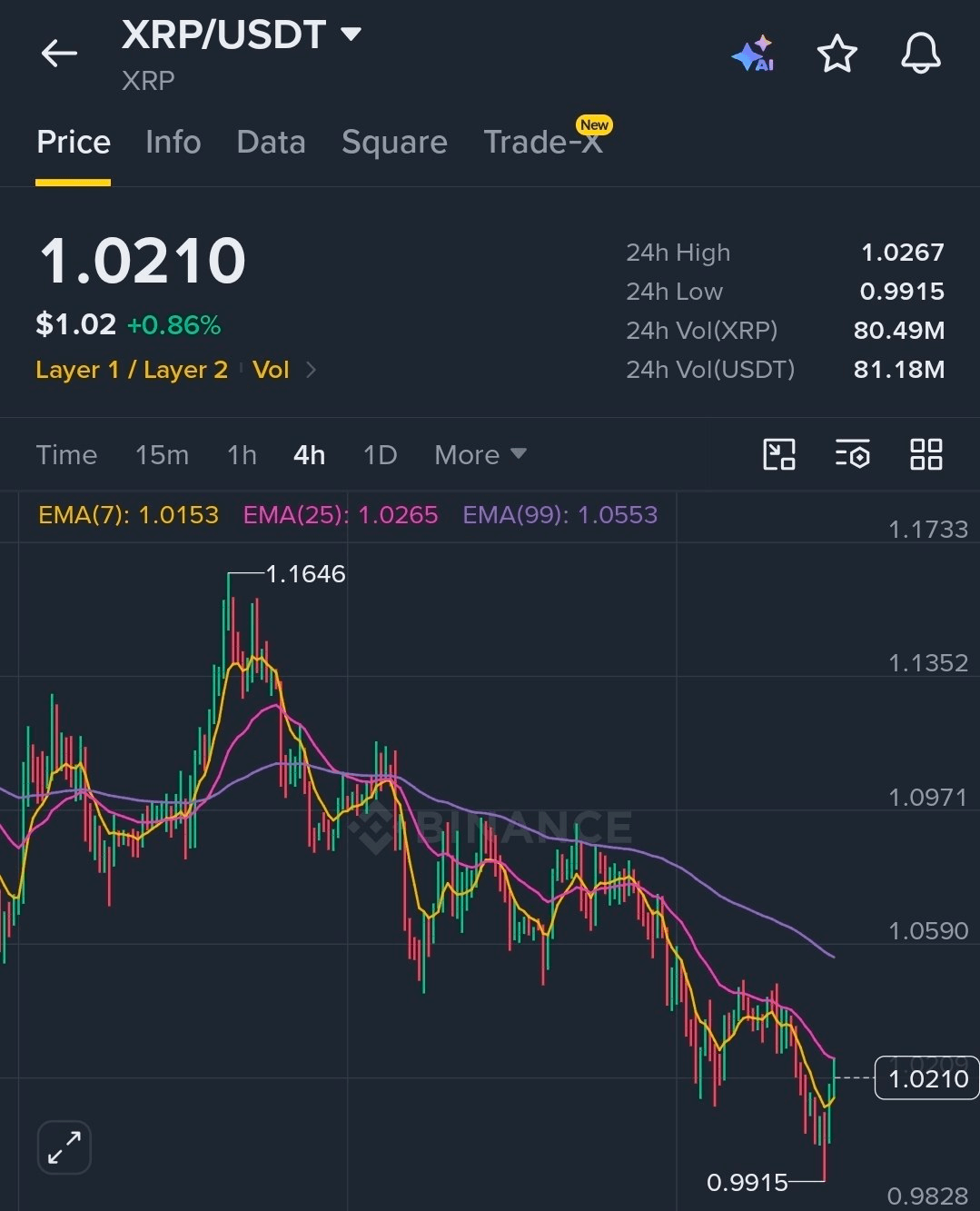Switch to the Price tab
This screenshot has width=980, height=1211.
[74, 143]
